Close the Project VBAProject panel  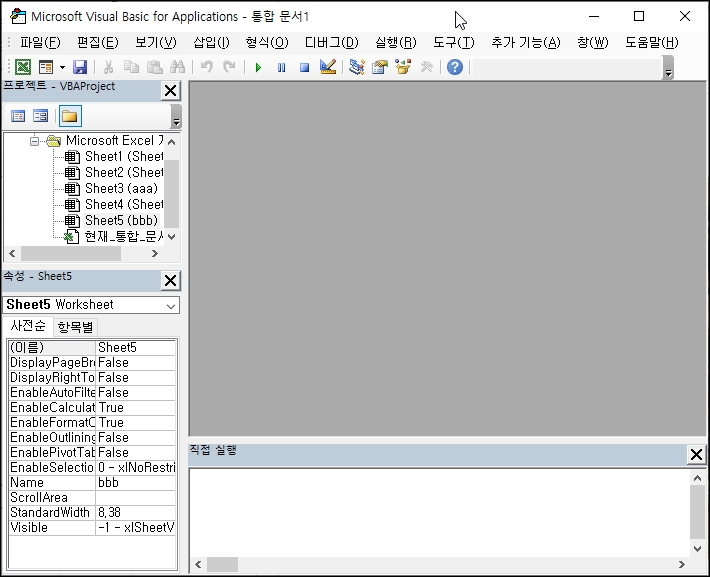point(171,91)
